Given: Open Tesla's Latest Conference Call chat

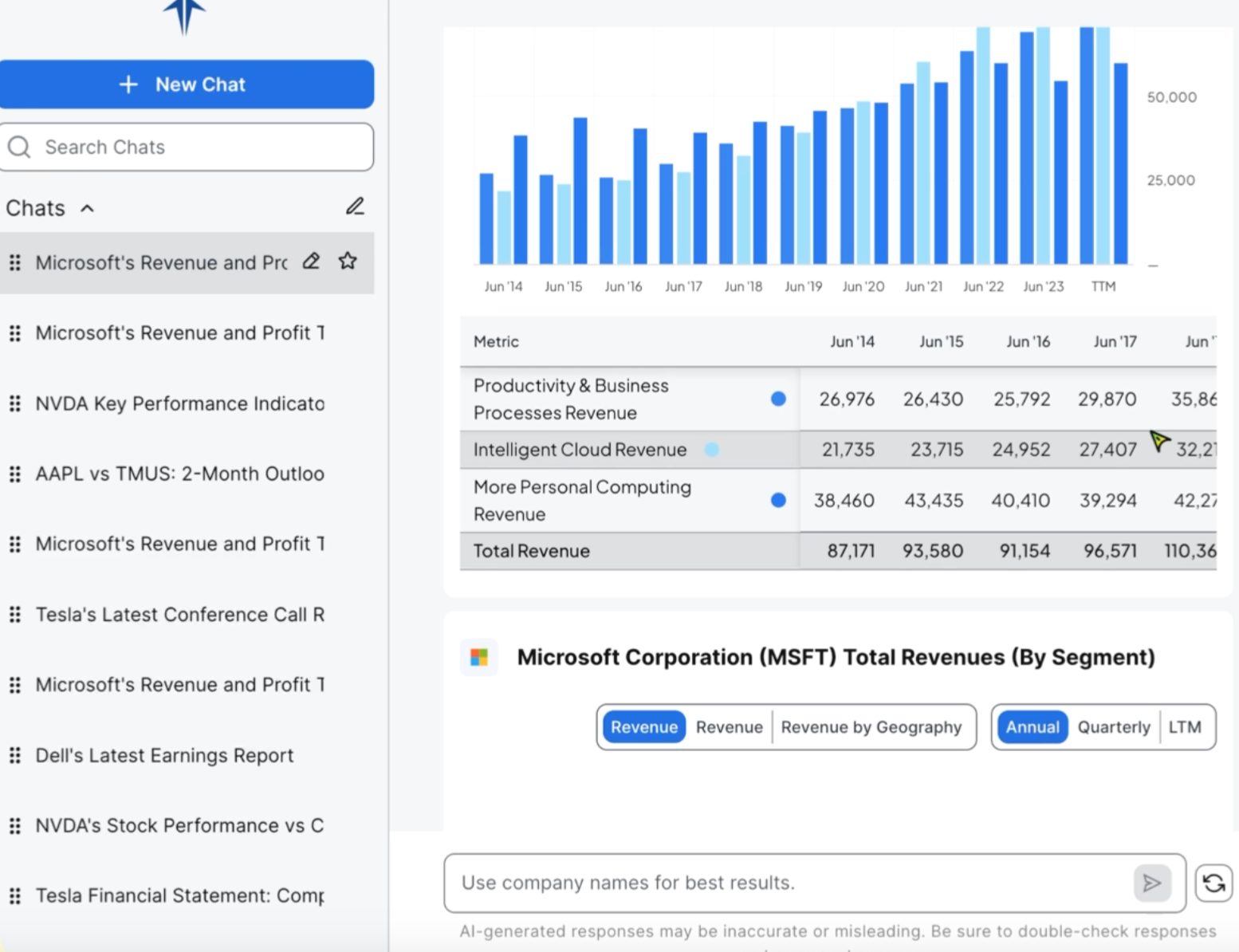Looking at the screenshot, I should pyautogui.click(x=180, y=615).
